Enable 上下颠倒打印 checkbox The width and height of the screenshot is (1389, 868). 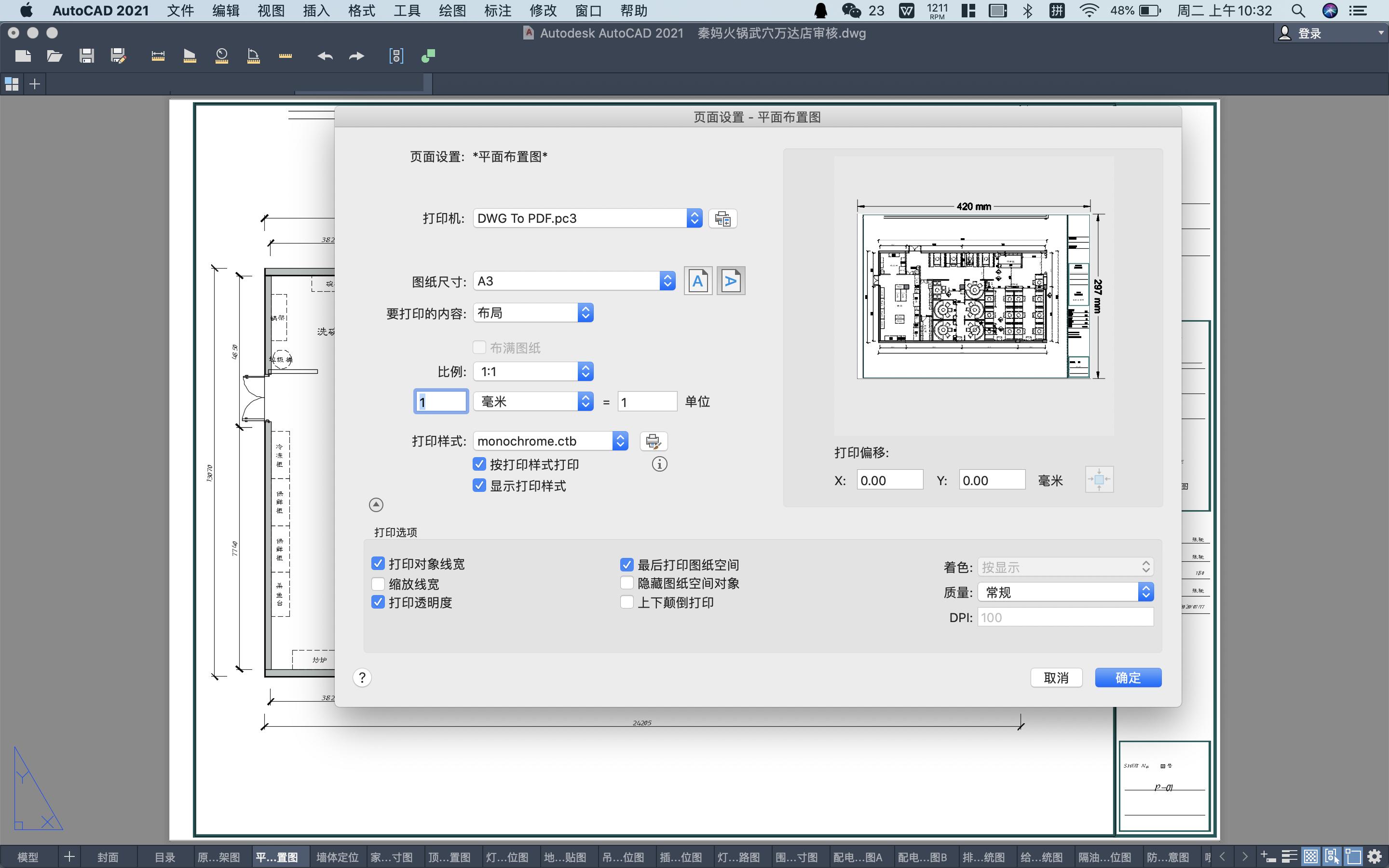coord(627,602)
